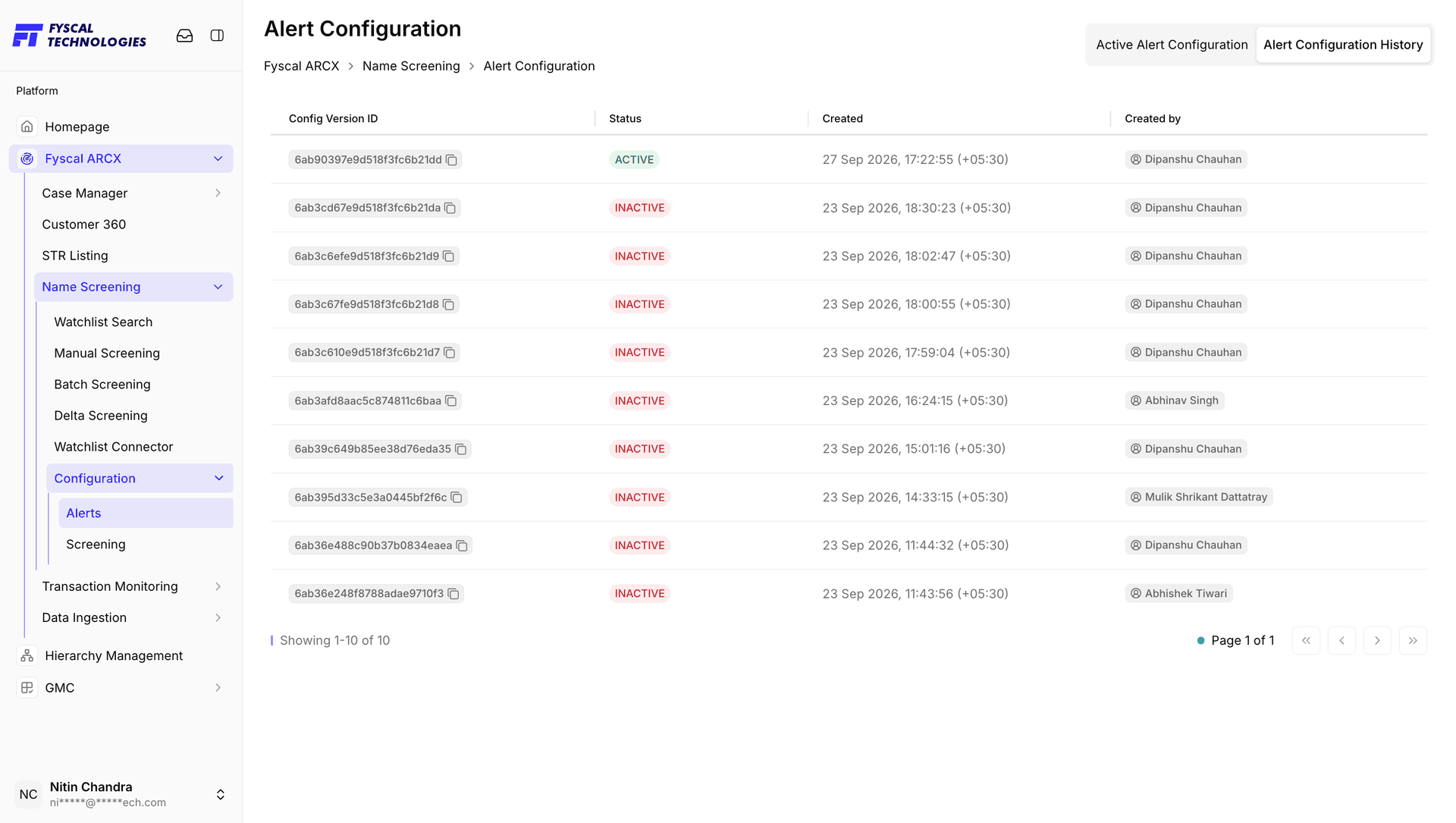Viewport: 1456px width, 823px height.
Task: Open Alerts under Configuration
Action: (x=146, y=513)
